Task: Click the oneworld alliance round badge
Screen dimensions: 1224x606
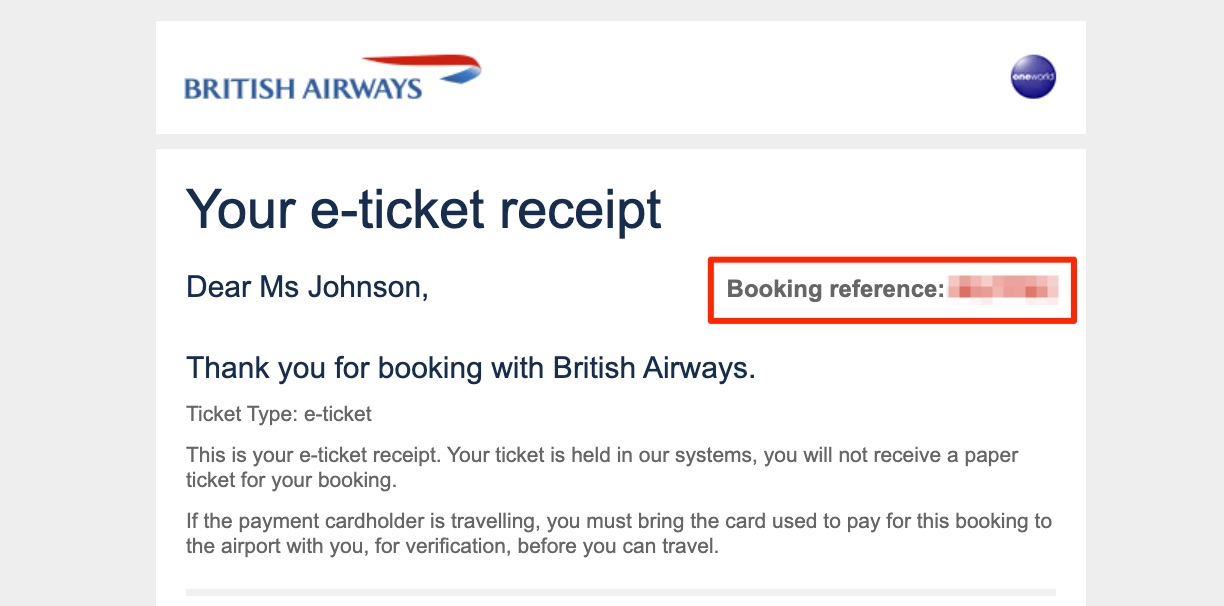Action: [x=1033, y=77]
